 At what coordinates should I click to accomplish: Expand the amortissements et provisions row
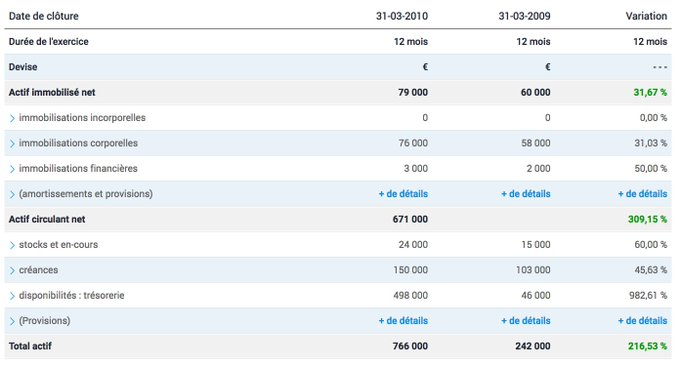pos(12,194)
